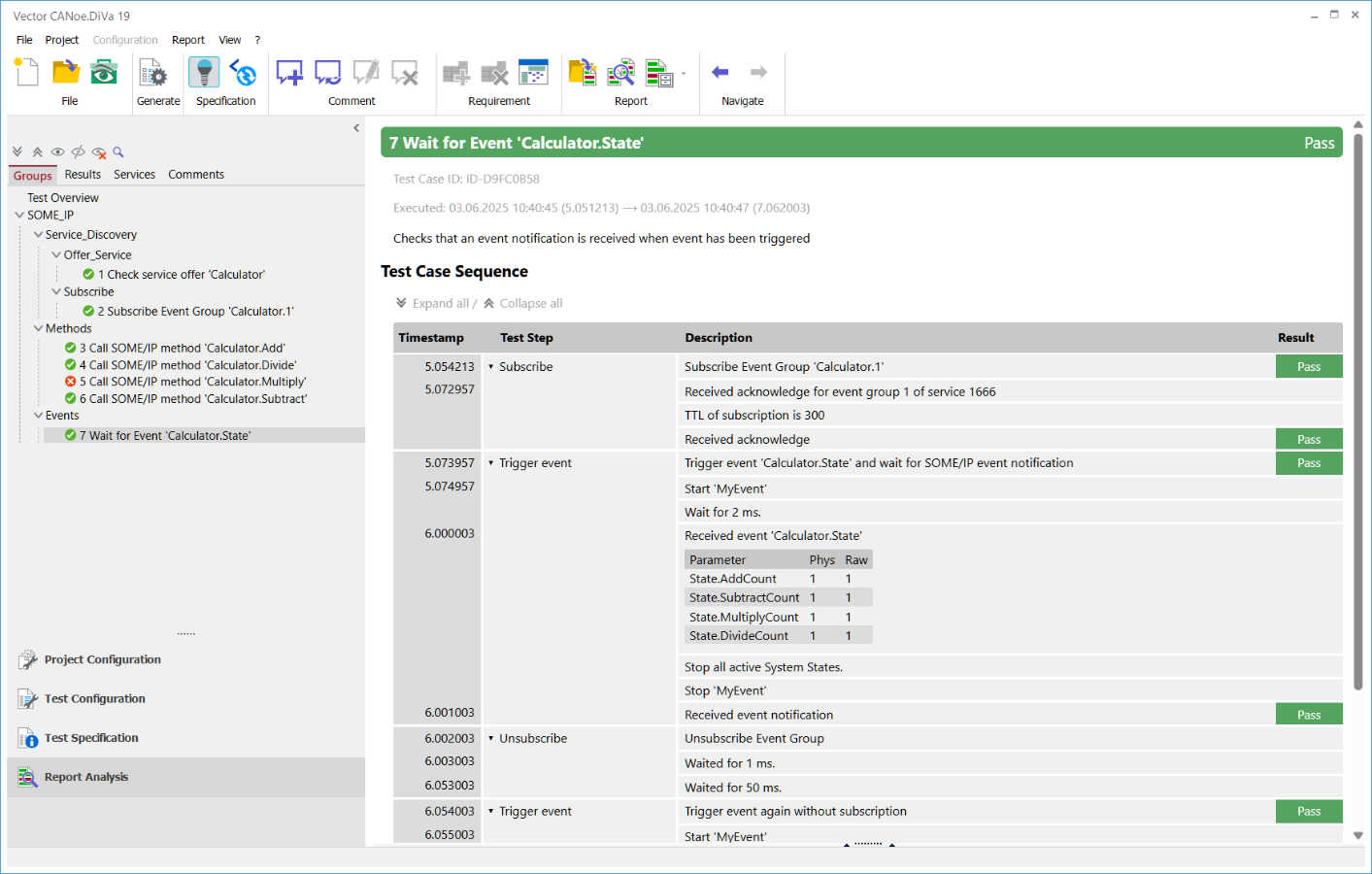
Task: Click the report export cabinet icon
Action: (659, 73)
